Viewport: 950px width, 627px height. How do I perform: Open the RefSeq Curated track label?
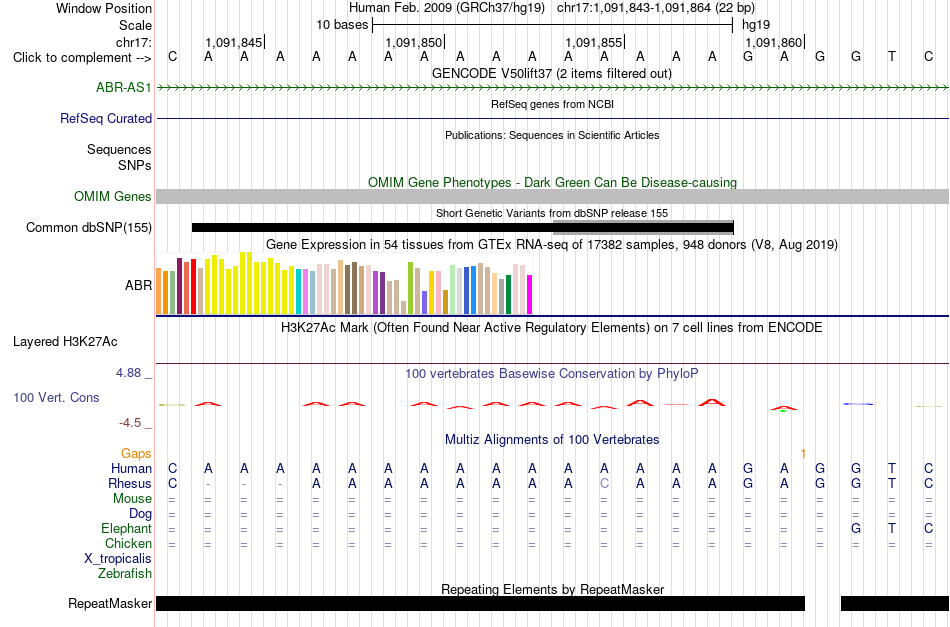coord(105,118)
